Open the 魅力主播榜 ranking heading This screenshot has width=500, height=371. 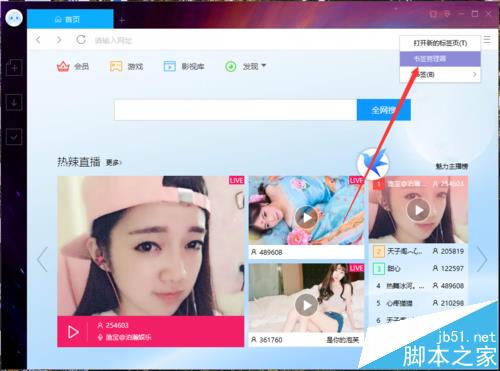click(452, 166)
